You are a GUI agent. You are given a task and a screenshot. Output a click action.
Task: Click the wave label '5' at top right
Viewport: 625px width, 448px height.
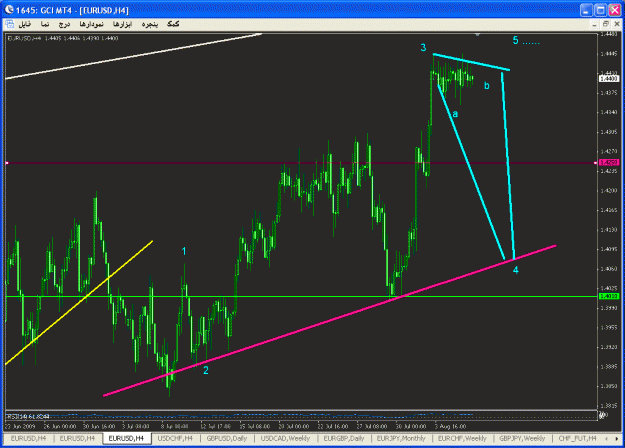(x=515, y=40)
